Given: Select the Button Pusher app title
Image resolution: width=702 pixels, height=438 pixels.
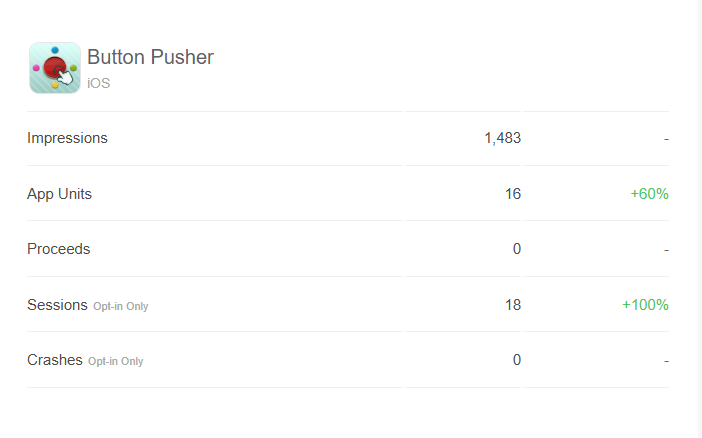Looking at the screenshot, I should pyautogui.click(x=150, y=57).
